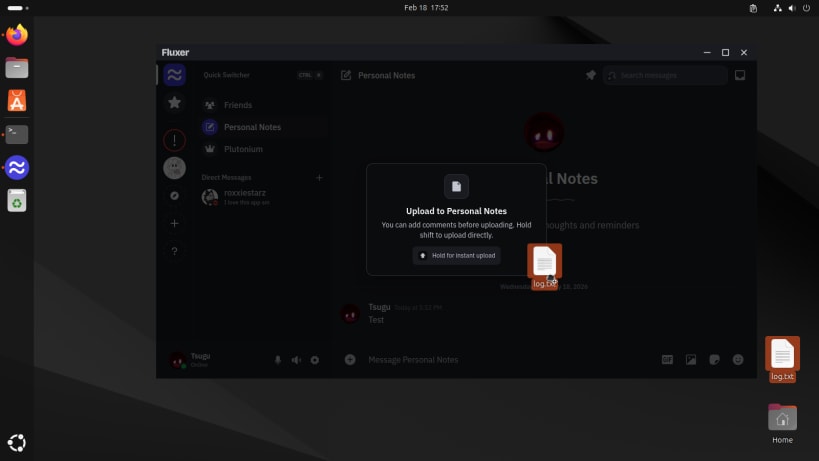
Task: Click Tsugu message author name
Action: tap(379, 307)
